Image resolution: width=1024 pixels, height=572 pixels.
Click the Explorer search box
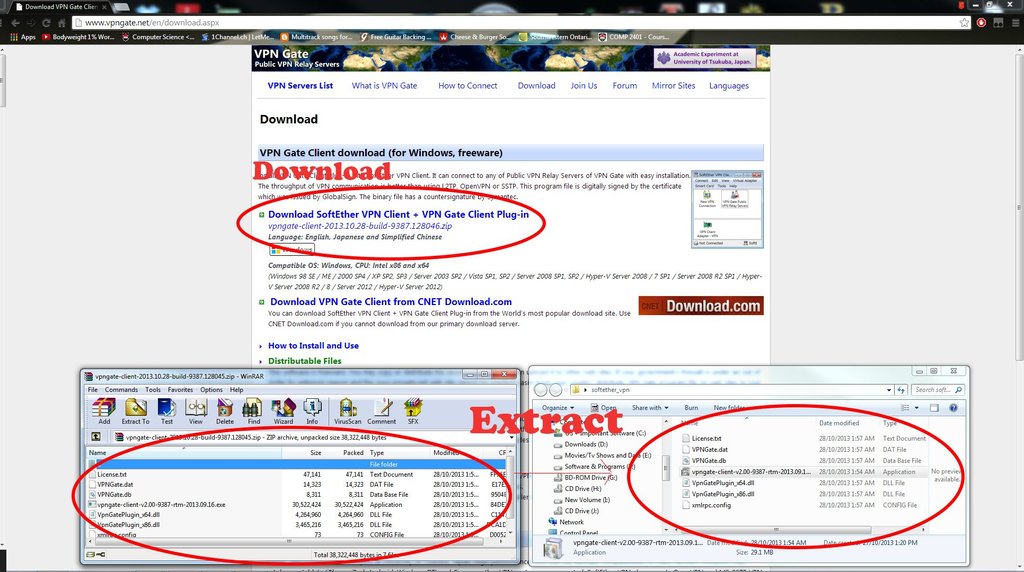[938, 390]
